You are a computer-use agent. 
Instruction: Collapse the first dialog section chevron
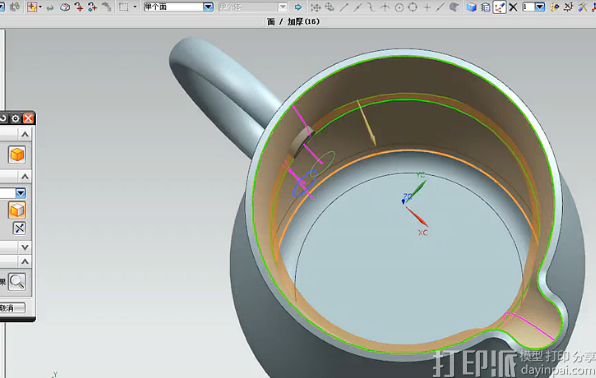(25, 134)
